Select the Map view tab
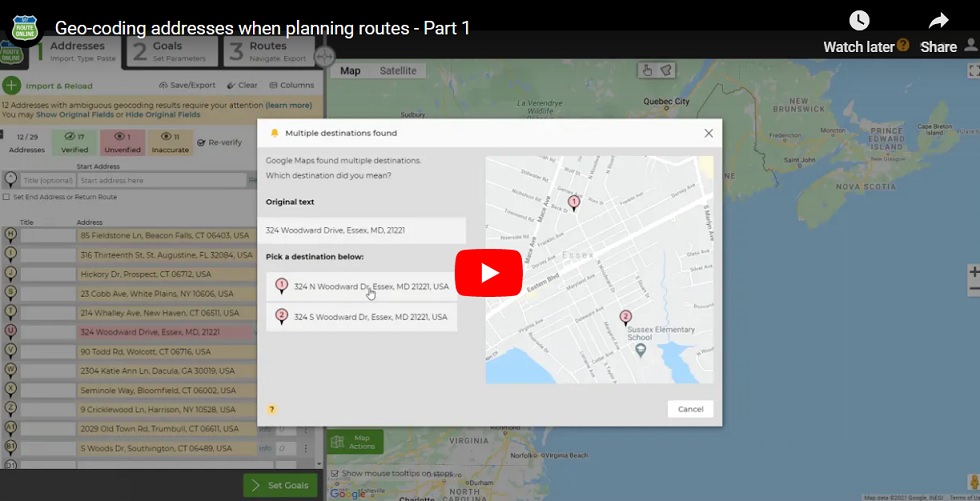Image resolution: width=980 pixels, height=501 pixels. 350,71
